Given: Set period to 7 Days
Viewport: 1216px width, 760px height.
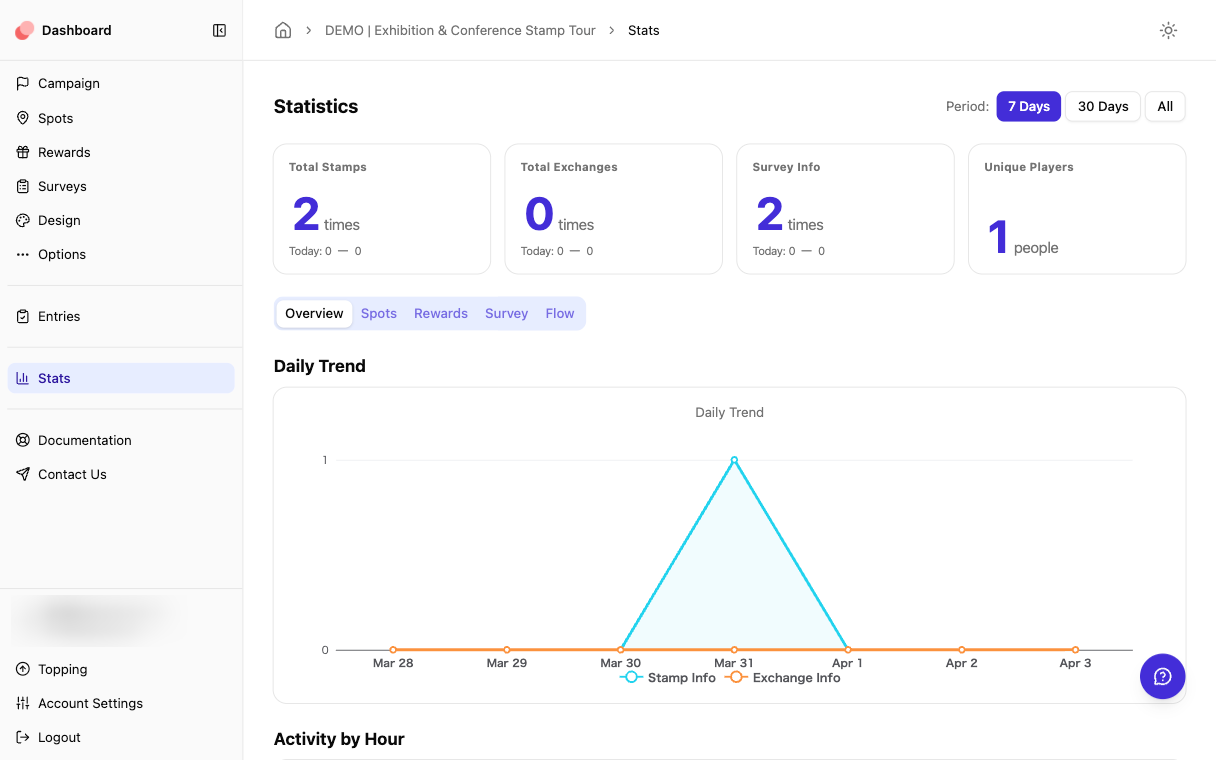Looking at the screenshot, I should (1029, 106).
